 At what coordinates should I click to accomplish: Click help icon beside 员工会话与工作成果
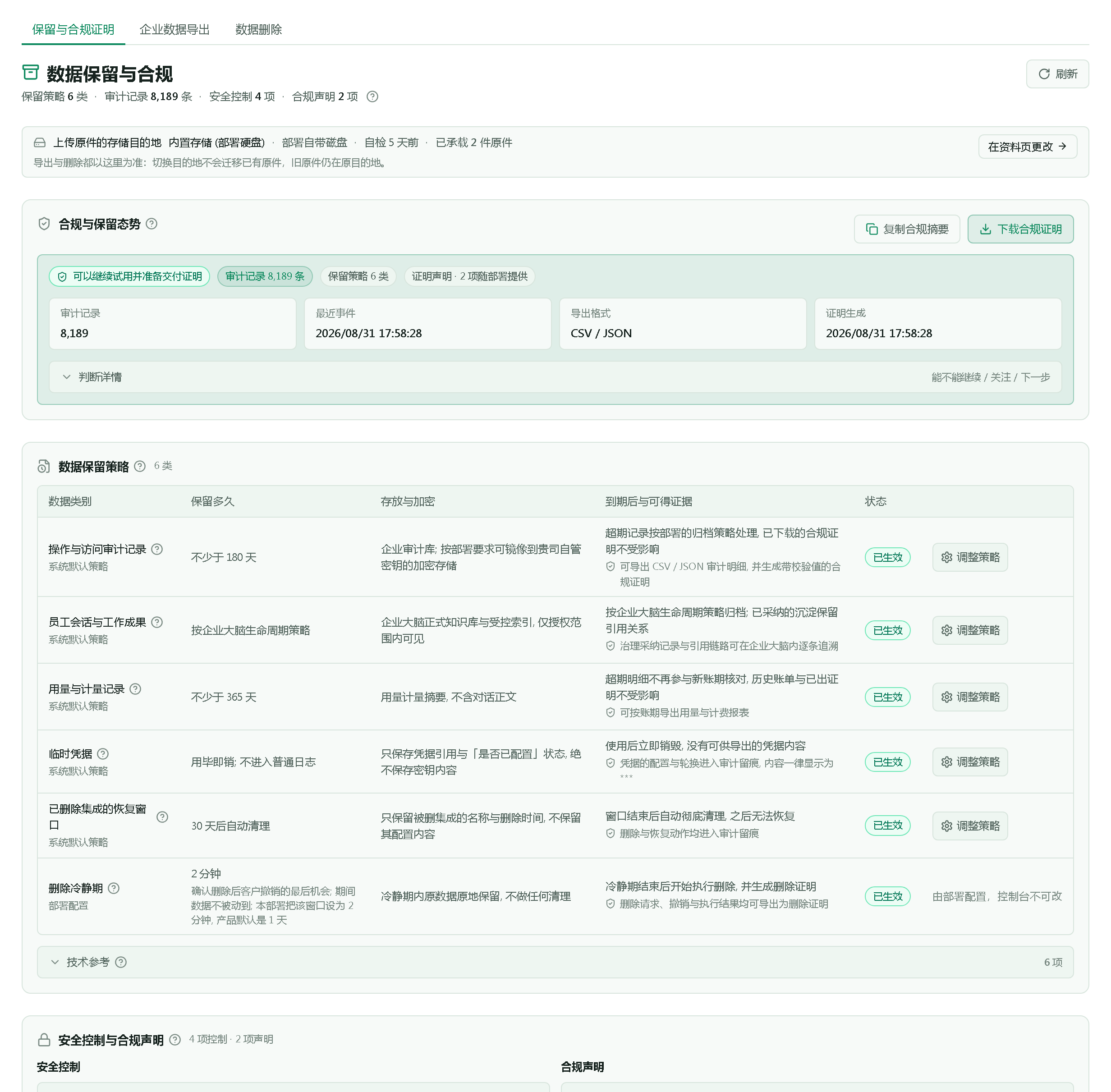pyautogui.click(x=157, y=622)
